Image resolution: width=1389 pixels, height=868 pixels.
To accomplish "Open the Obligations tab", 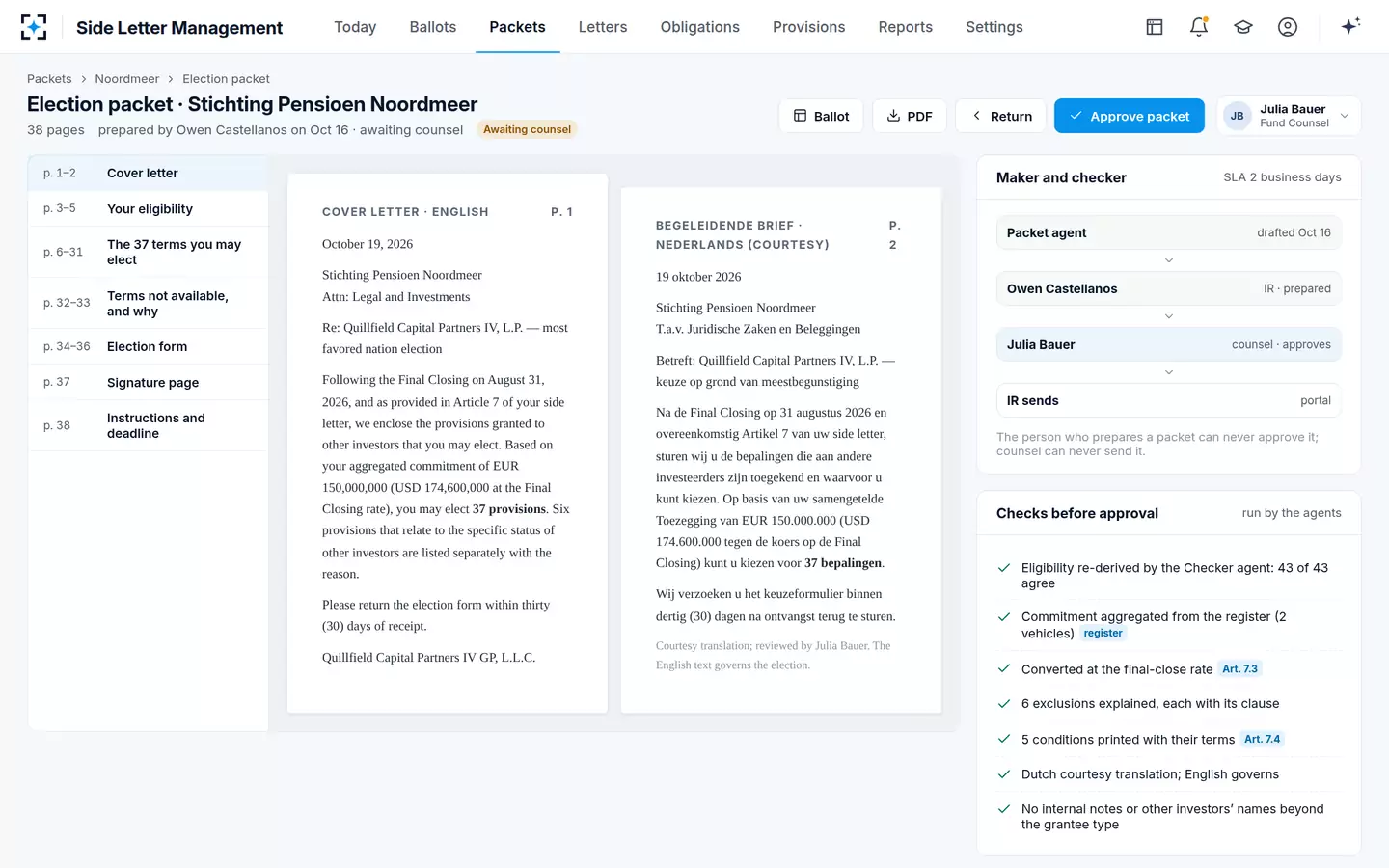I will 700,27.
